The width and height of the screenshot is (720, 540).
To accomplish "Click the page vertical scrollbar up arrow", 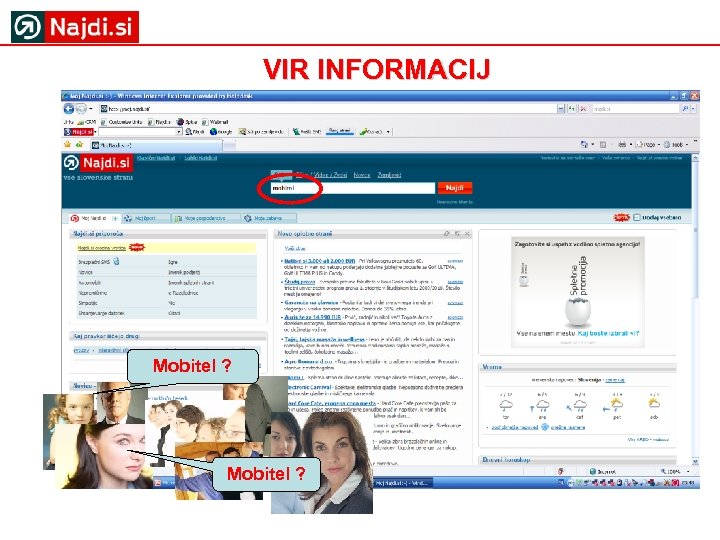I will pyautogui.click(x=695, y=158).
